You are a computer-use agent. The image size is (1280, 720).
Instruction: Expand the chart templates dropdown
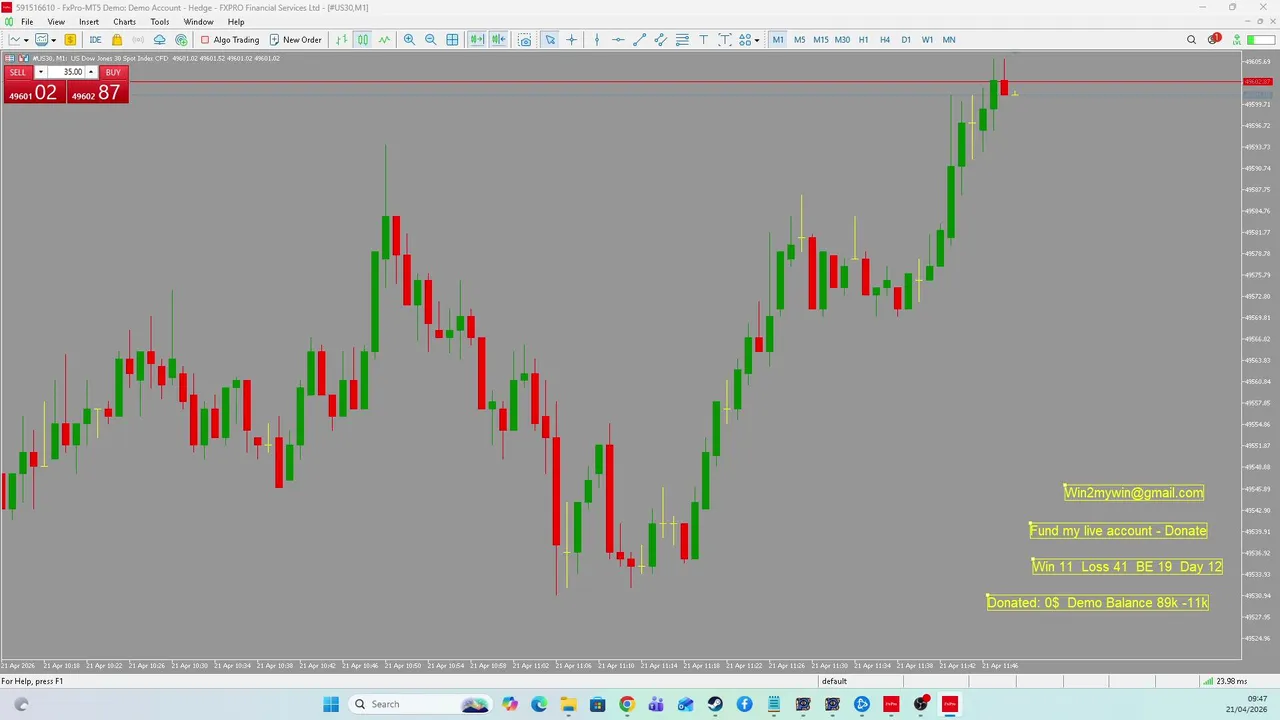54,40
